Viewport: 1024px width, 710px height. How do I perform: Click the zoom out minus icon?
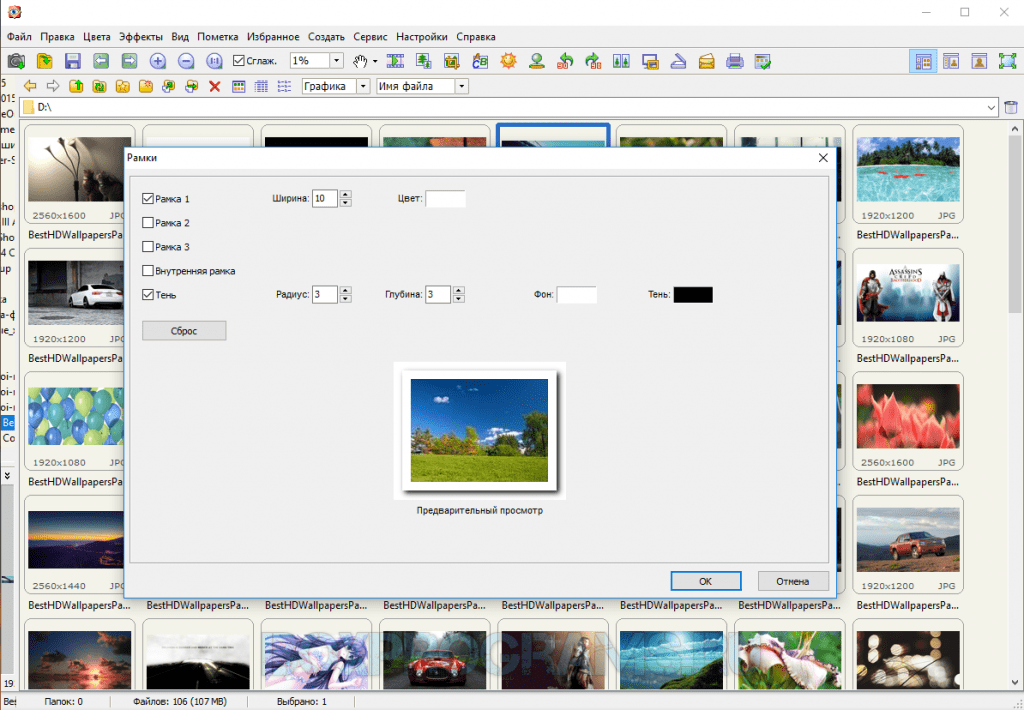point(185,61)
